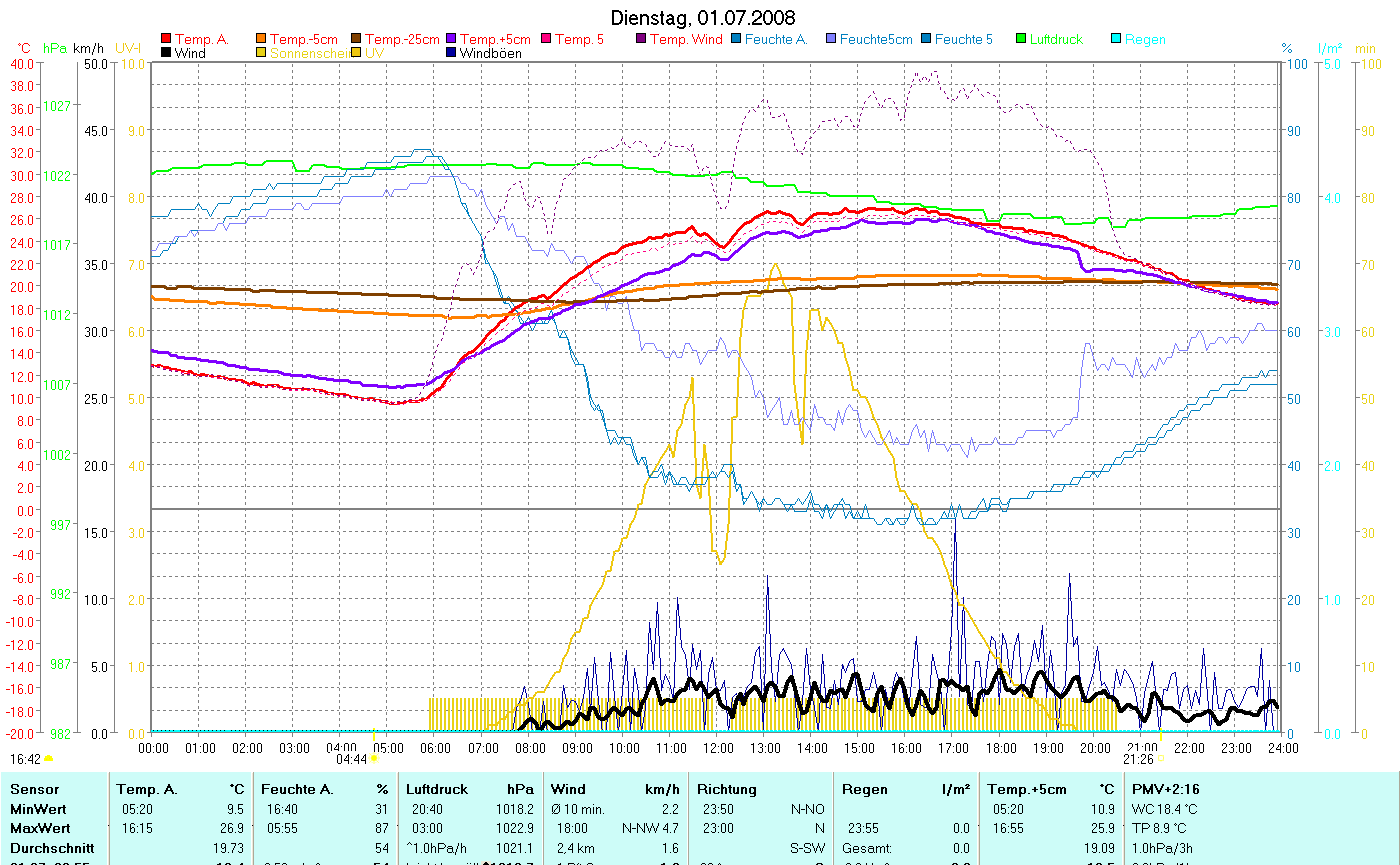
Task: Select the Luftdruck column header in table
Action: [x=436, y=789]
